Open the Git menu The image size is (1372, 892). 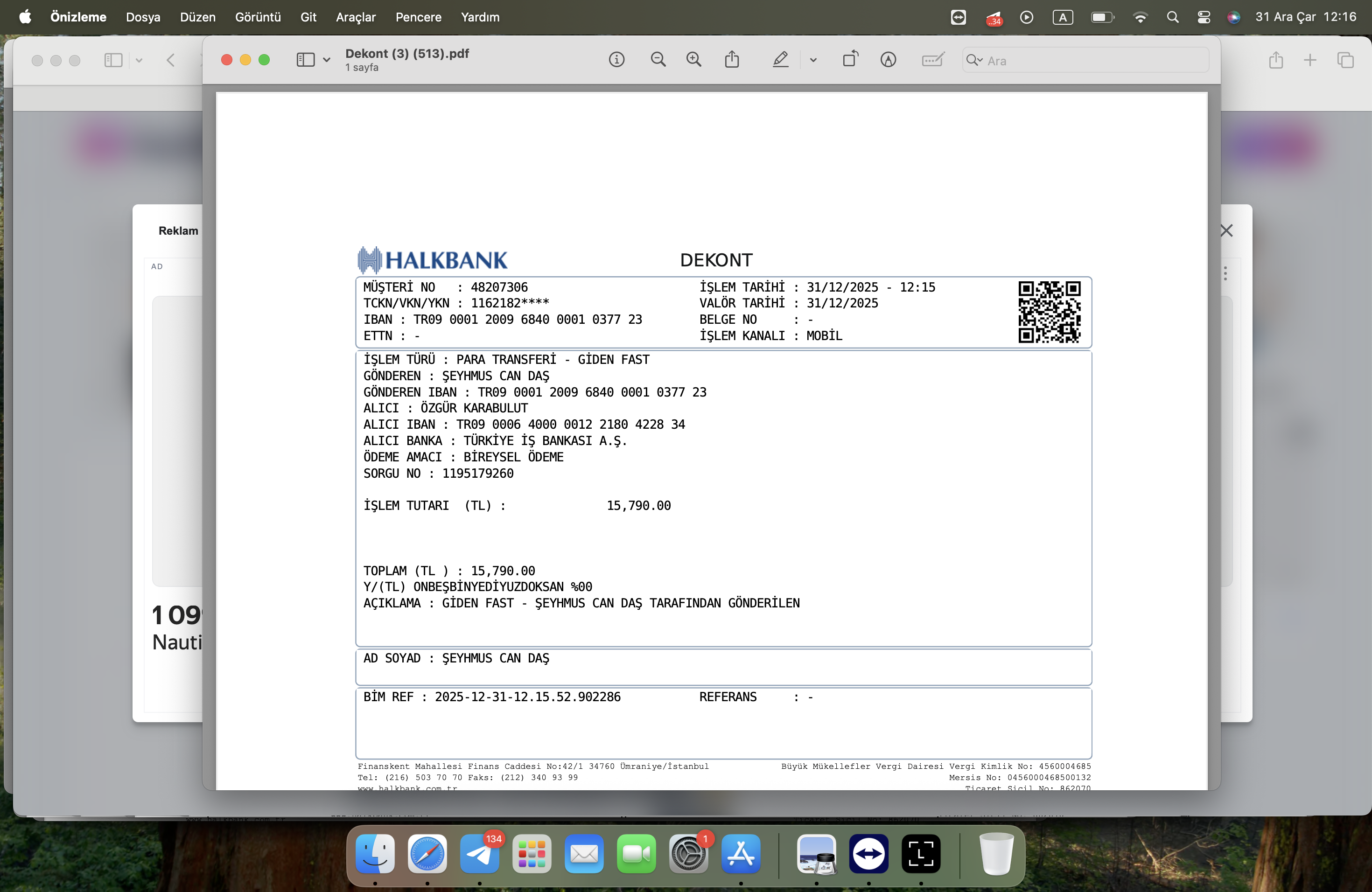point(308,17)
